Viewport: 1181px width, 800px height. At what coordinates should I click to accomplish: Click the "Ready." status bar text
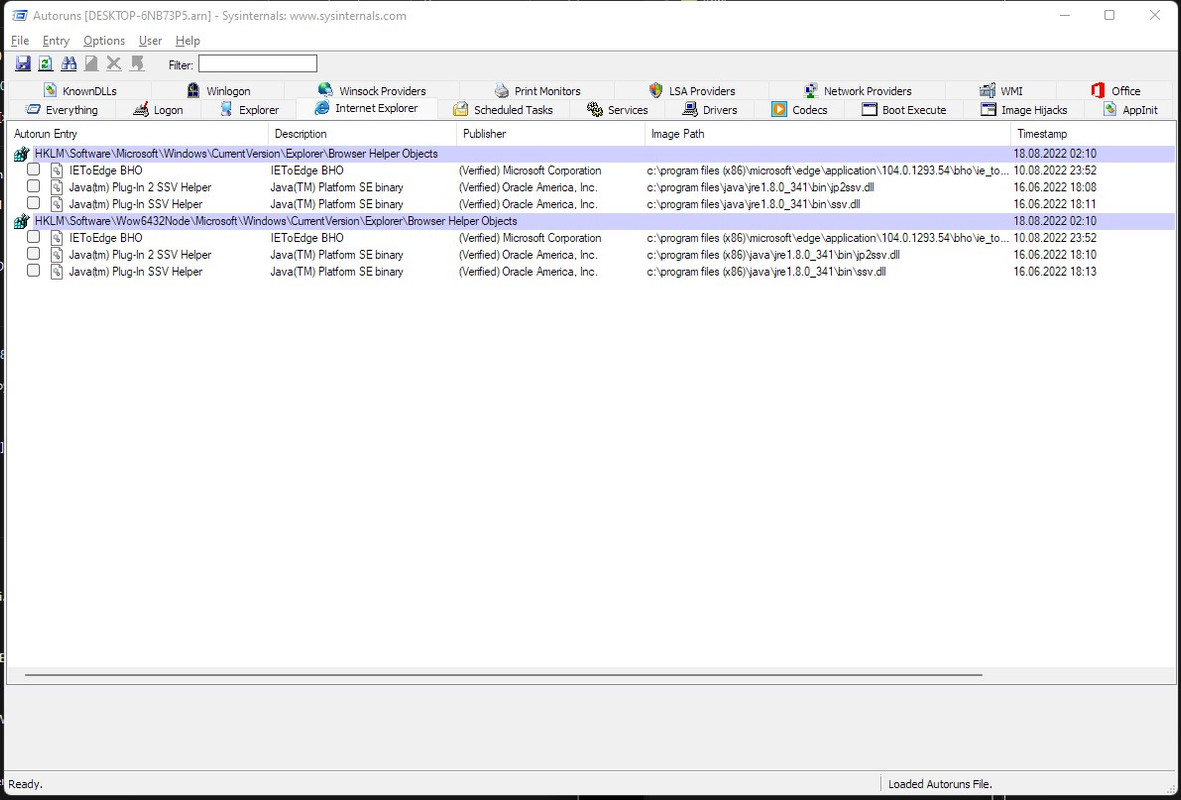25,784
